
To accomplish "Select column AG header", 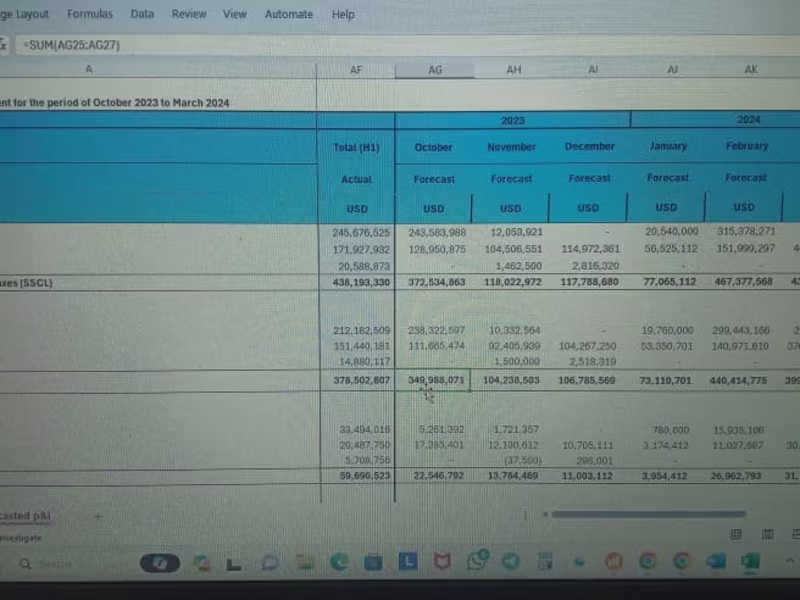I will [435, 70].
